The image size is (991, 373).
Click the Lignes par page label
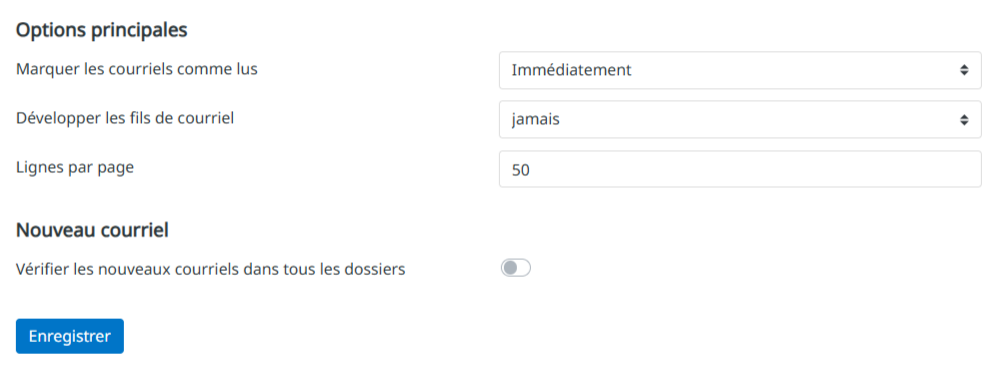pos(75,168)
